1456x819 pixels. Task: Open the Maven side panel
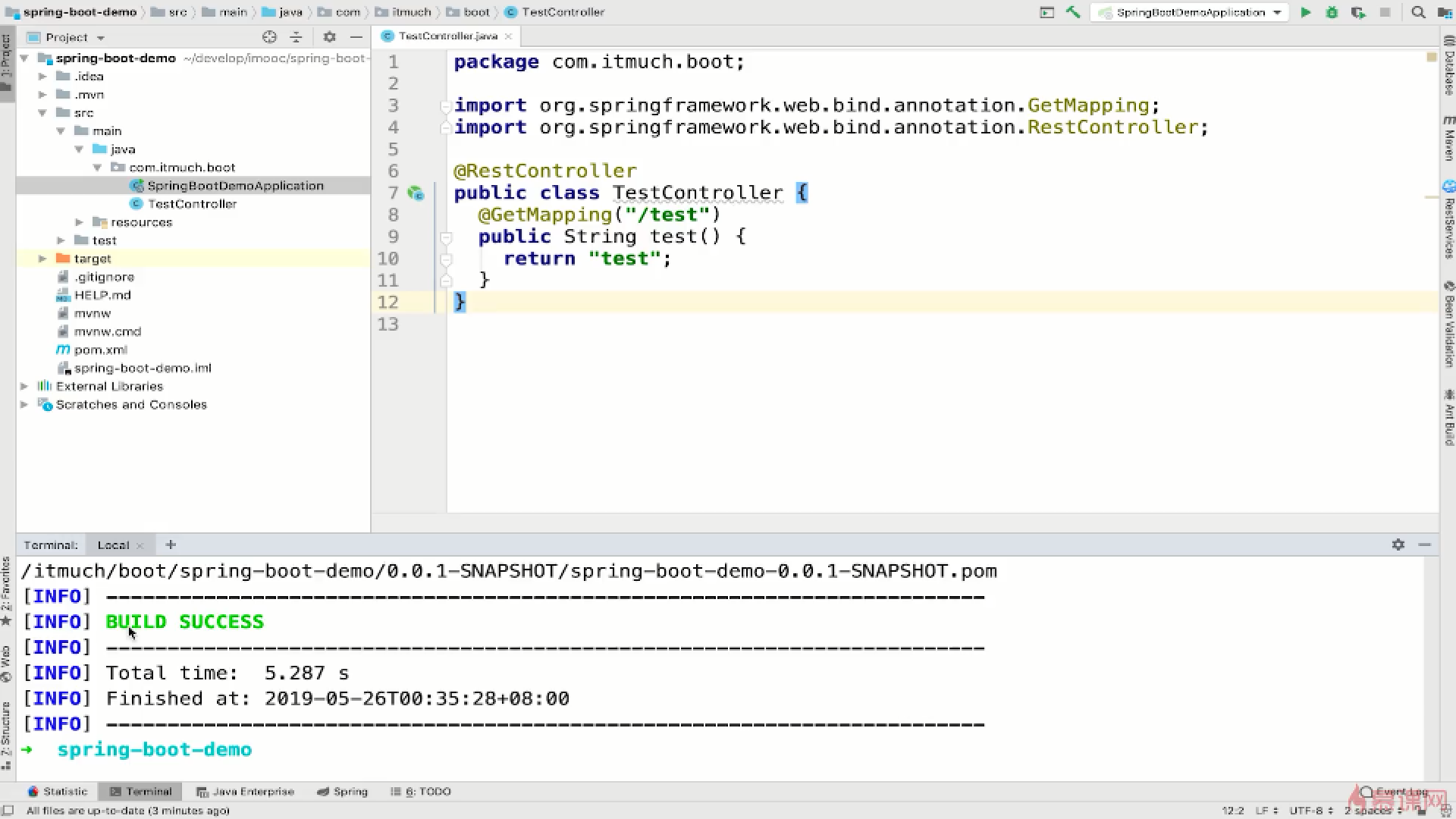click(1448, 137)
